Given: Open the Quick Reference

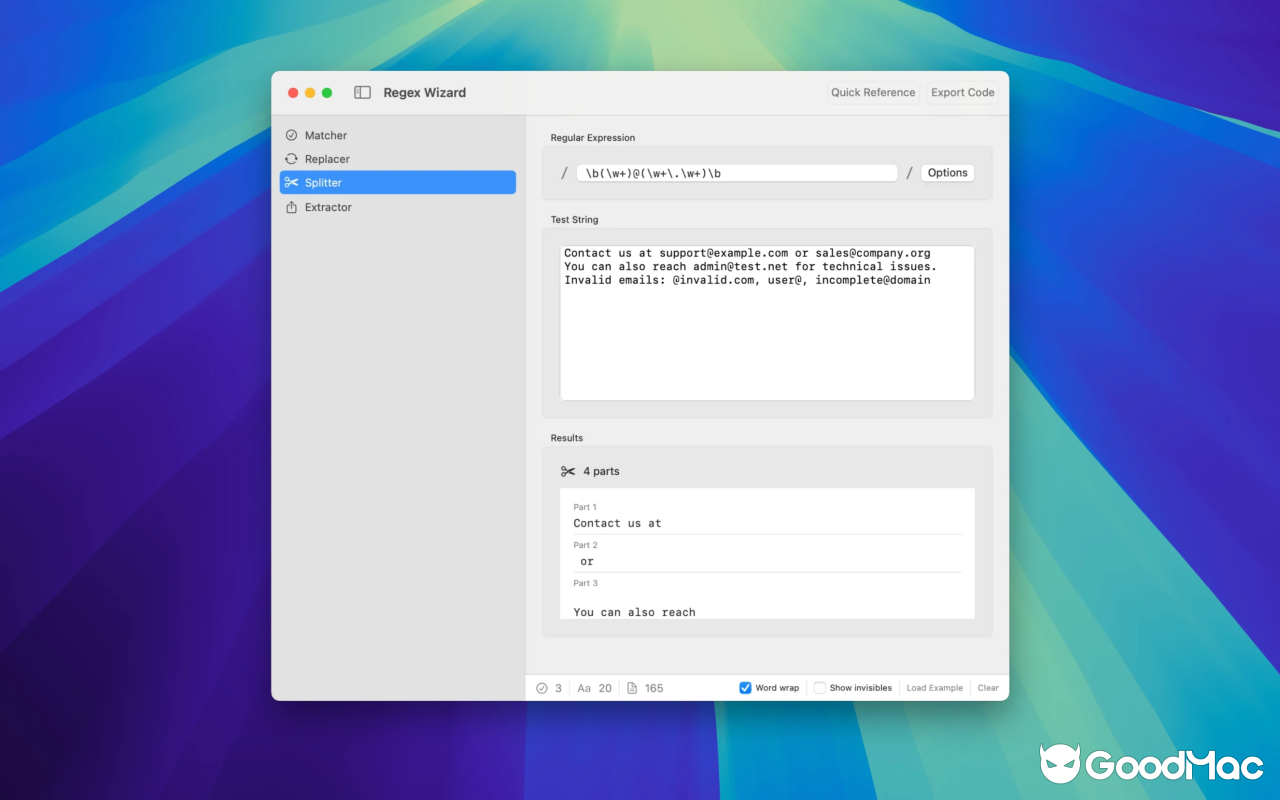Looking at the screenshot, I should [872, 91].
